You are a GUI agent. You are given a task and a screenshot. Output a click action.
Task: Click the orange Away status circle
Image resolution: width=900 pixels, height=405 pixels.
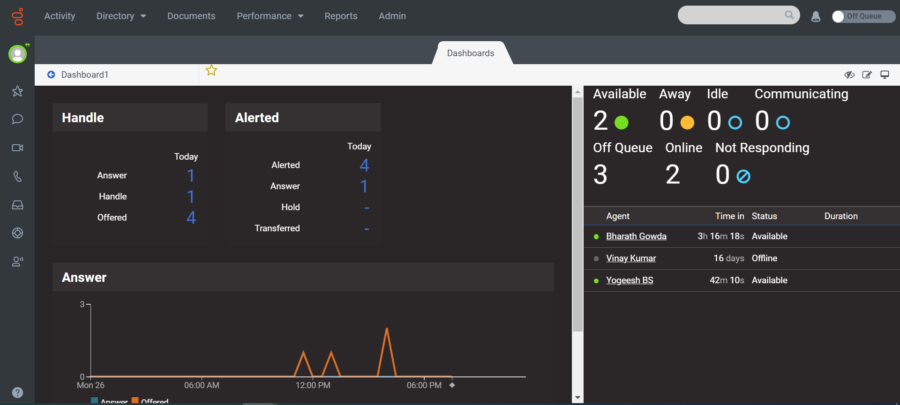[x=687, y=122]
